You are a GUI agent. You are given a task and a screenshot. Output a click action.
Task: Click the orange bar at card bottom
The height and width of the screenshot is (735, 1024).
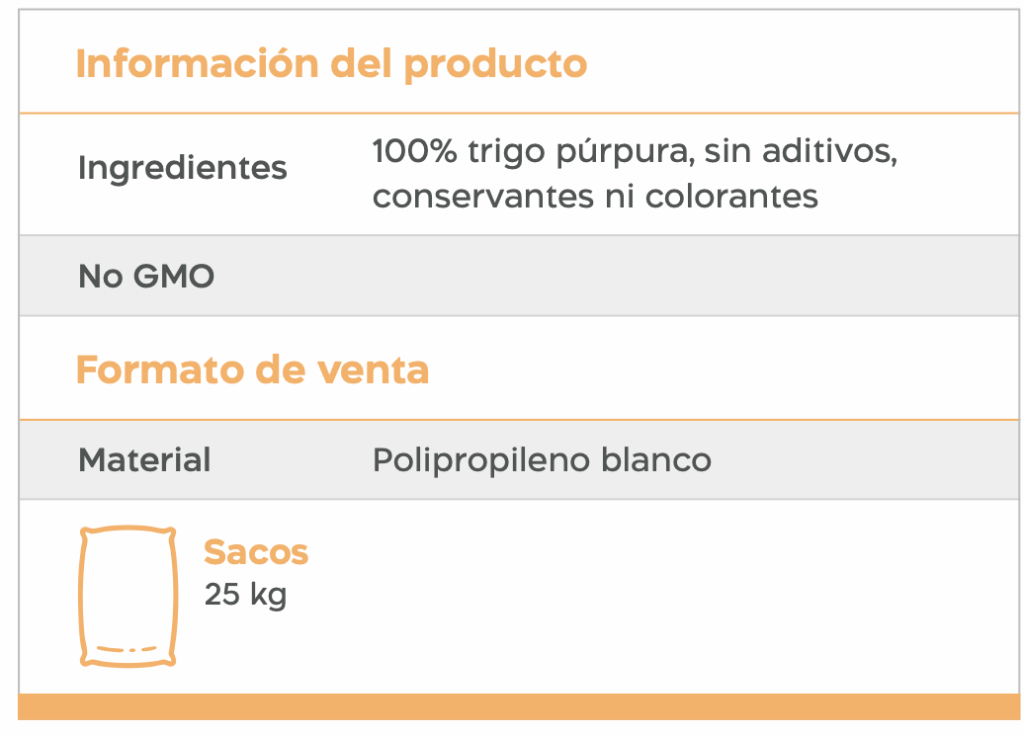pos(519,706)
